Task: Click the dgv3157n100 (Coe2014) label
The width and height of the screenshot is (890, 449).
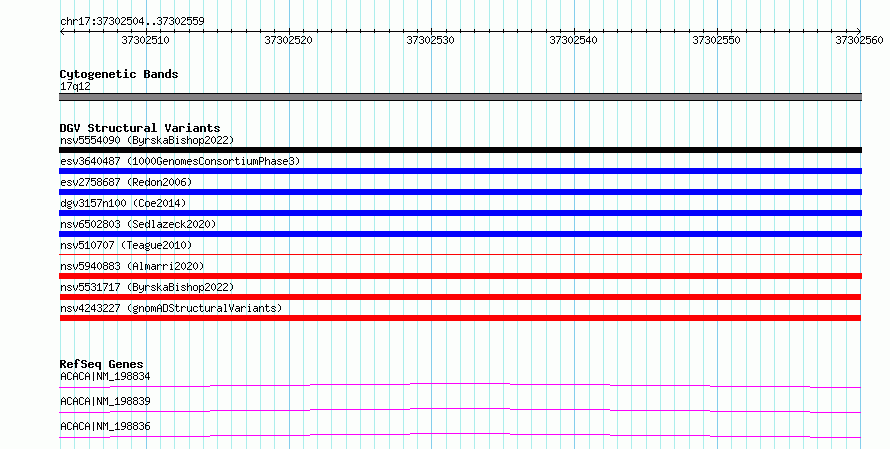Action: pyautogui.click(x=123, y=203)
